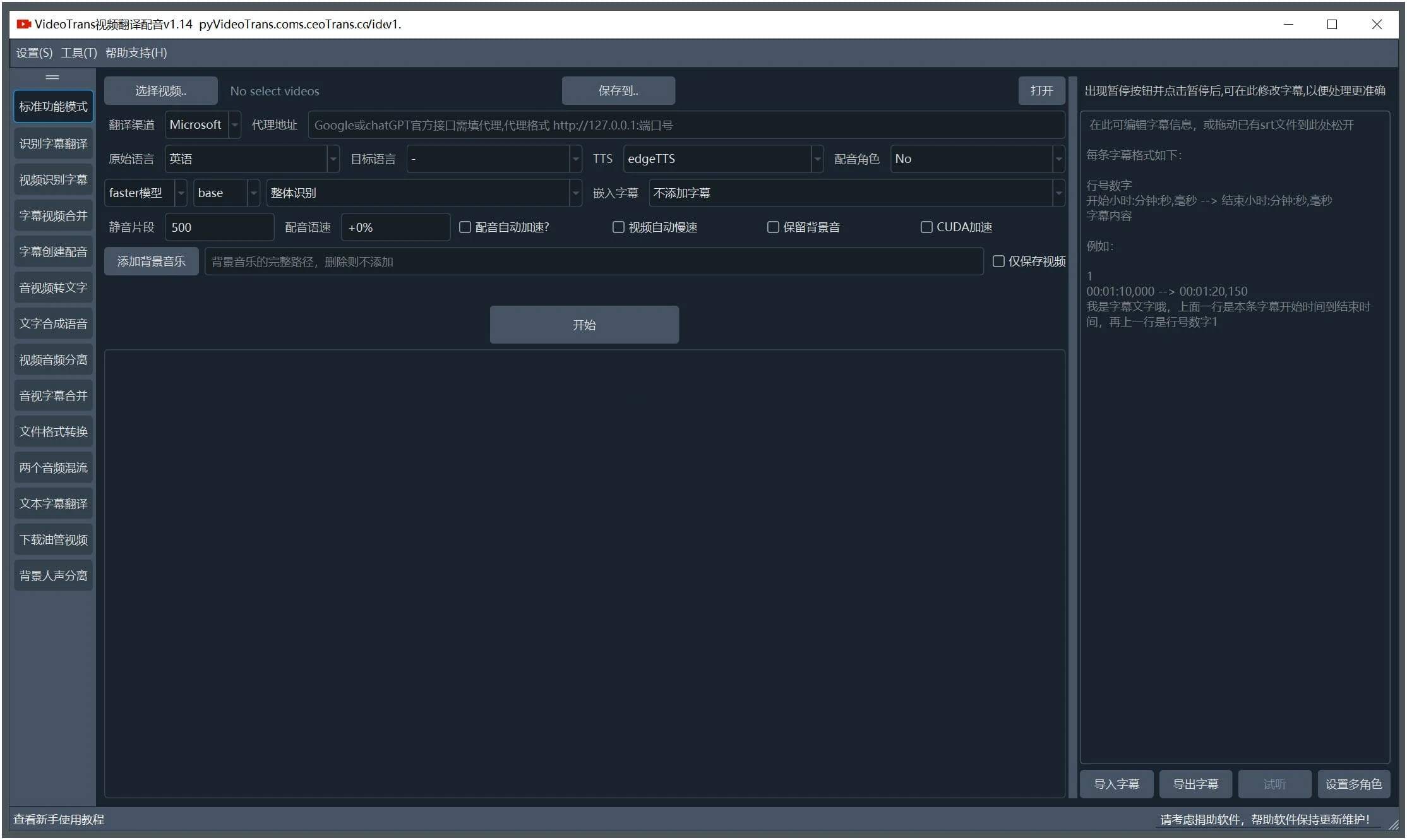The width and height of the screenshot is (1407, 840).
Task: Open the 识别字幕翻译 feature panel
Action: pyautogui.click(x=52, y=143)
